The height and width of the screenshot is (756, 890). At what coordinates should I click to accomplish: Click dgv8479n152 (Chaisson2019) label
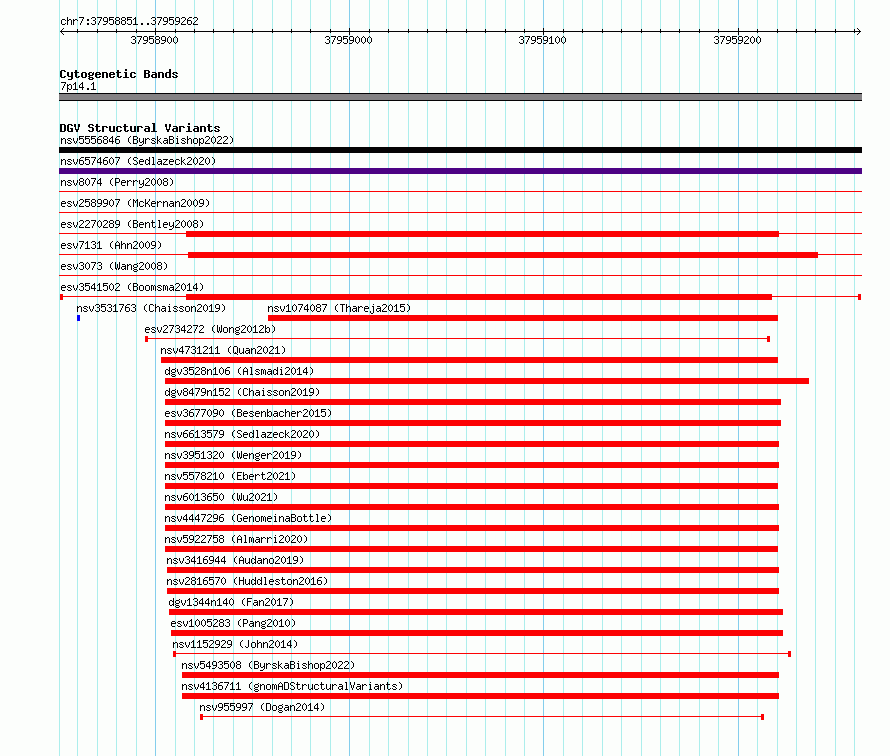coord(242,392)
